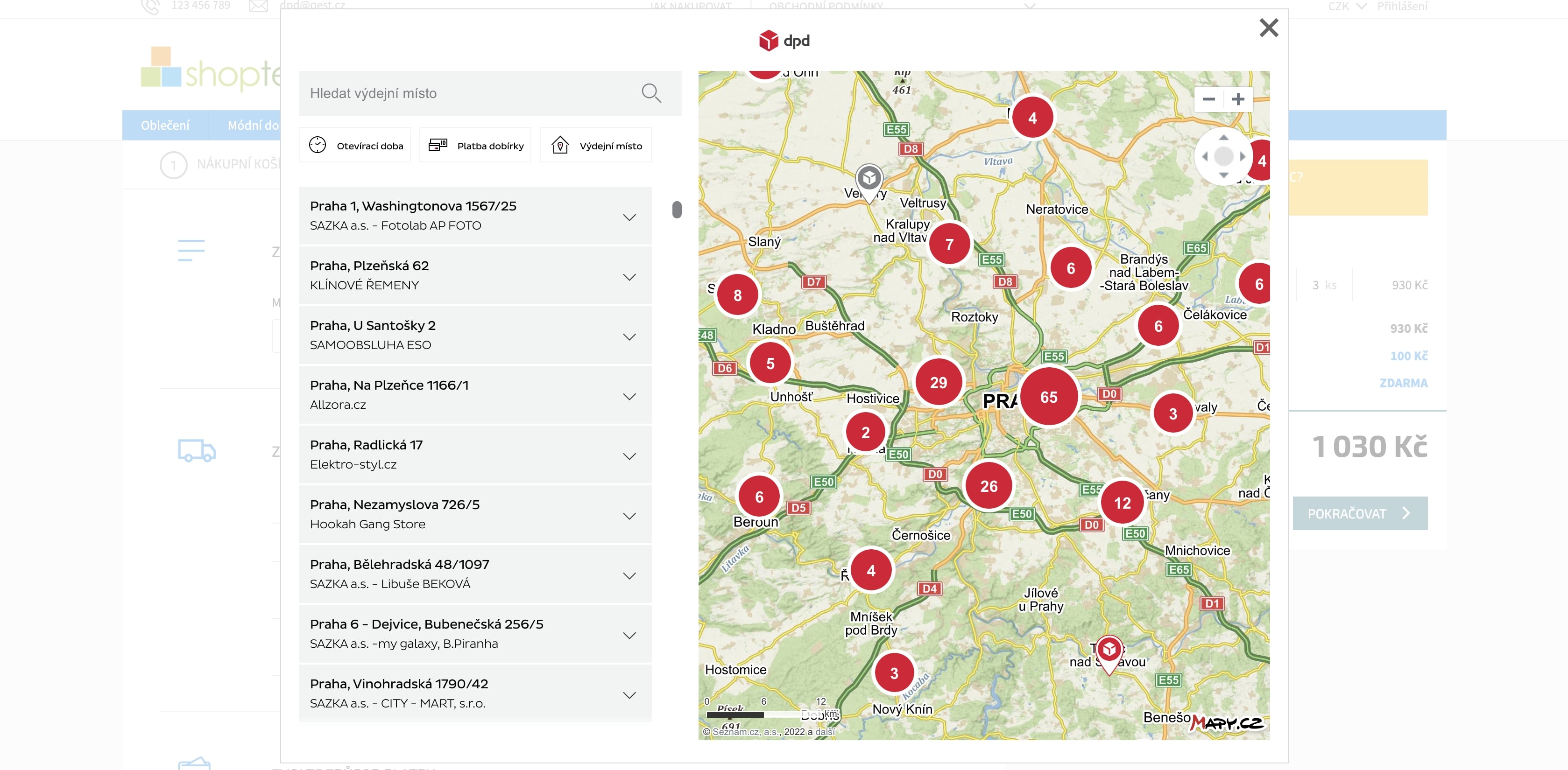The width and height of the screenshot is (1568, 770).
Task: Click the search magnifier icon
Action: click(x=651, y=93)
